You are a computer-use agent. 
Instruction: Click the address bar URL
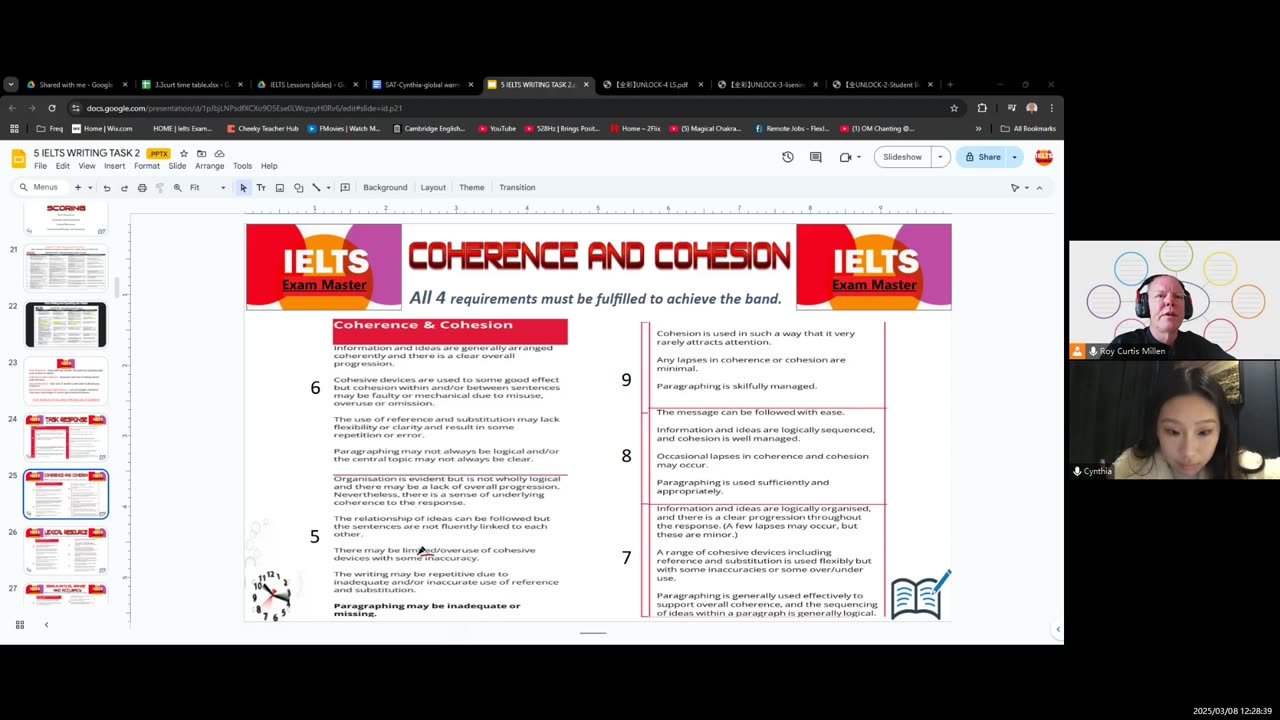click(x=245, y=108)
